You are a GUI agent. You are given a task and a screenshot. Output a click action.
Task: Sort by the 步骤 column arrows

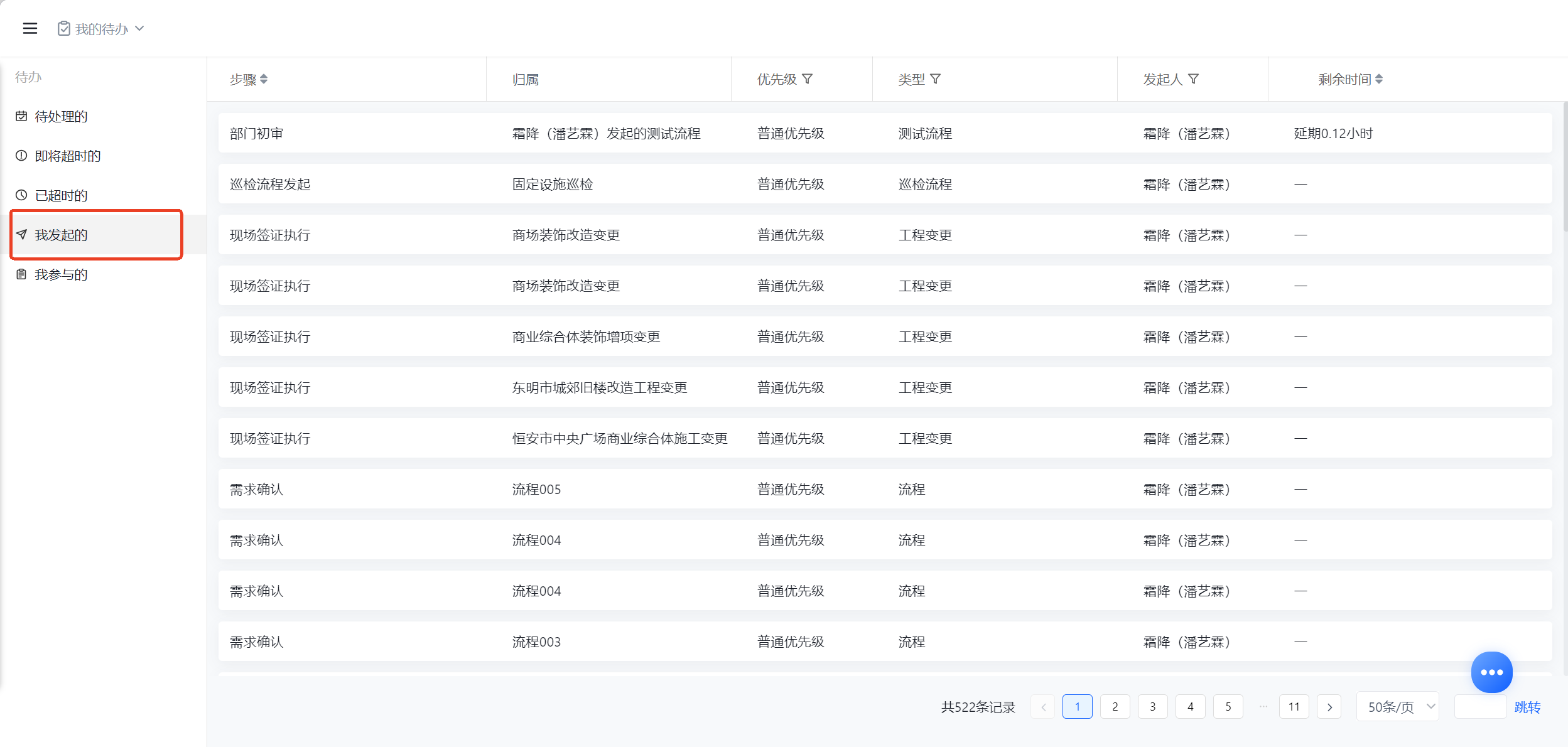pos(264,79)
